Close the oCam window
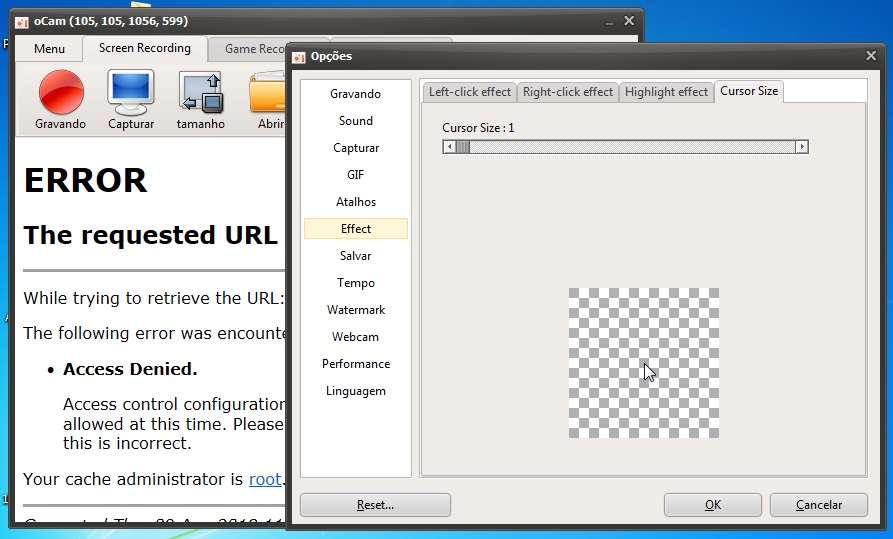 coord(629,21)
